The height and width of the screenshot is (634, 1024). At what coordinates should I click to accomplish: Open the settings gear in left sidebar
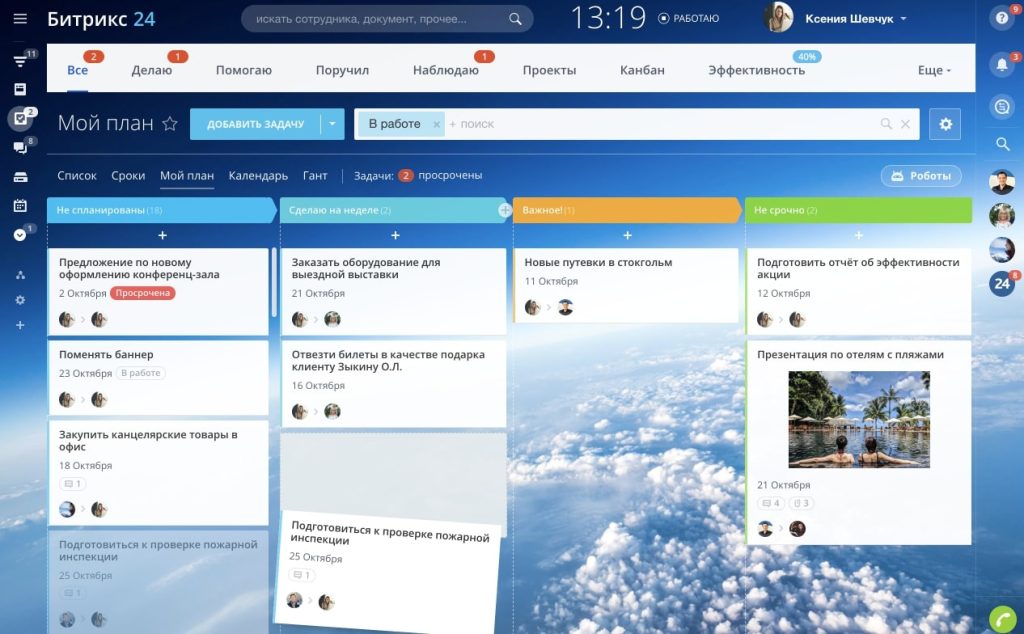tap(20, 300)
